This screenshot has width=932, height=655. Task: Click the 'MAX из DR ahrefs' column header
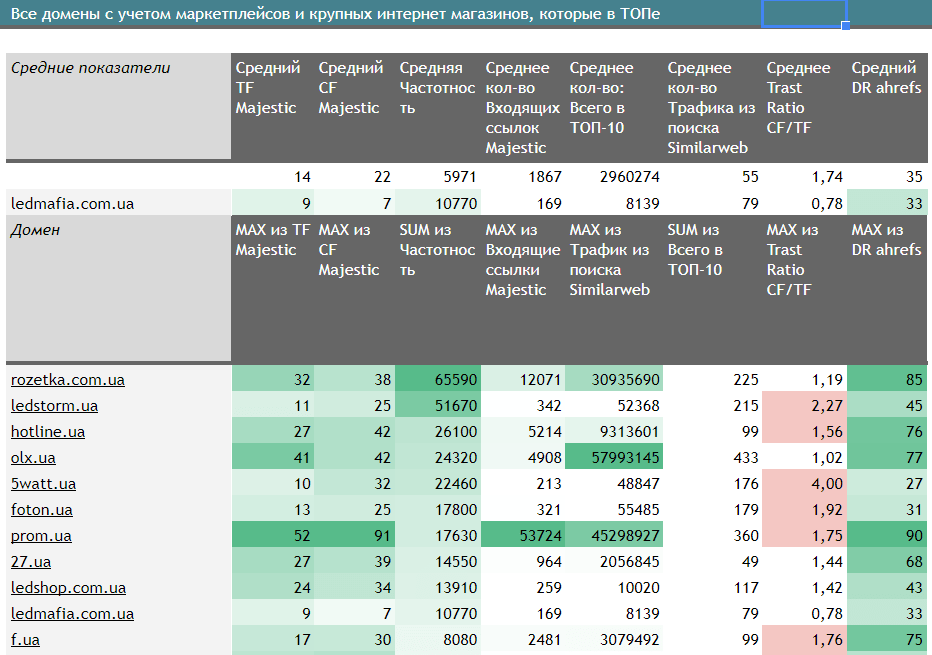click(x=887, y=290)
